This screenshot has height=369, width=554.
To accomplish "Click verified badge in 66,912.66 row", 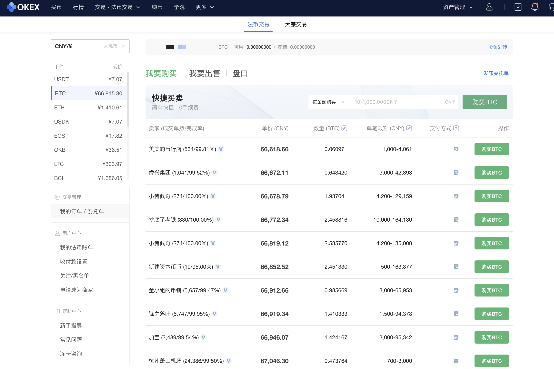I will coord(225,290).
